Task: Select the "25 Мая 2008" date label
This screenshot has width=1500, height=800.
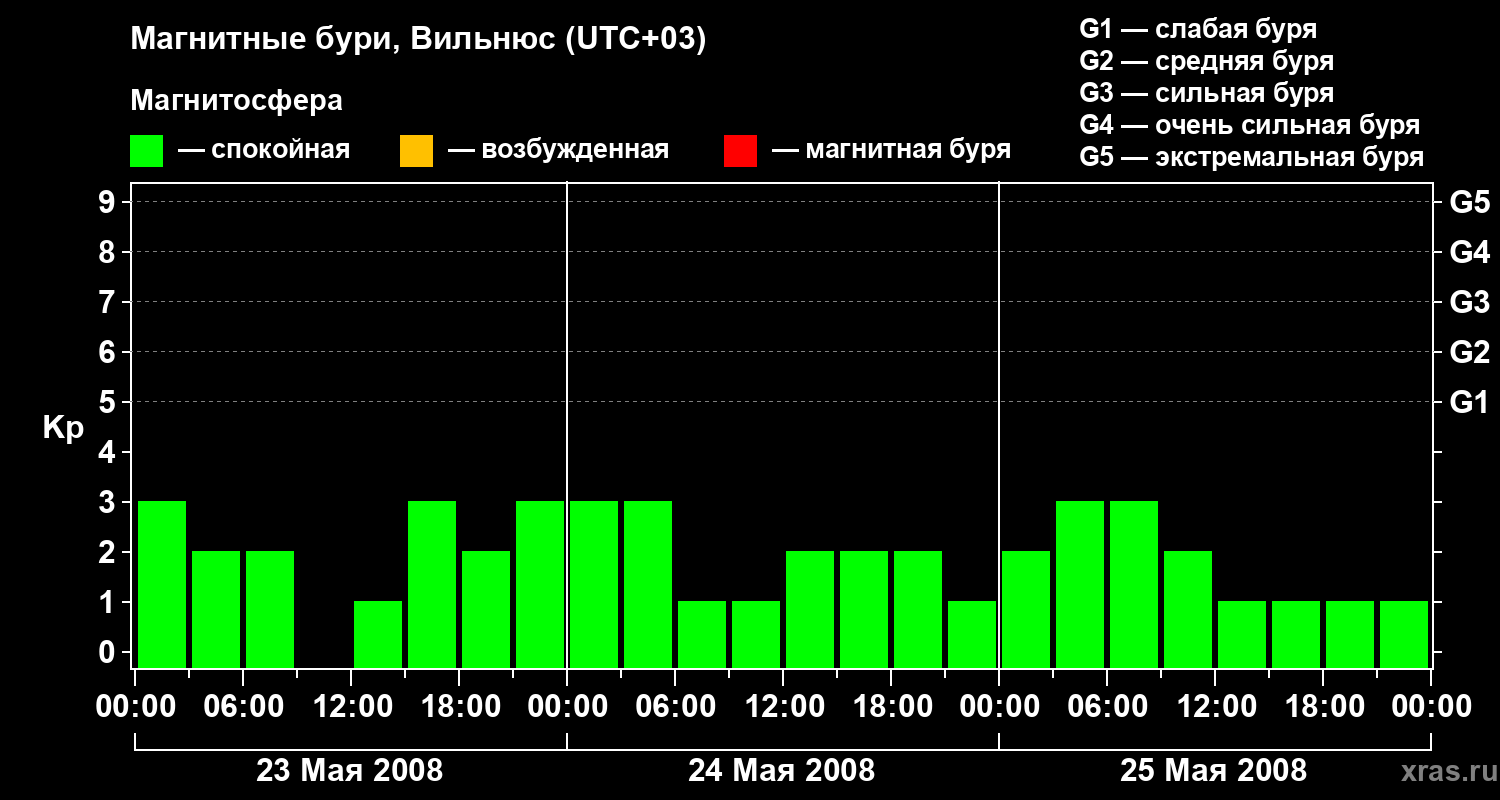Action: (1214, 771)
